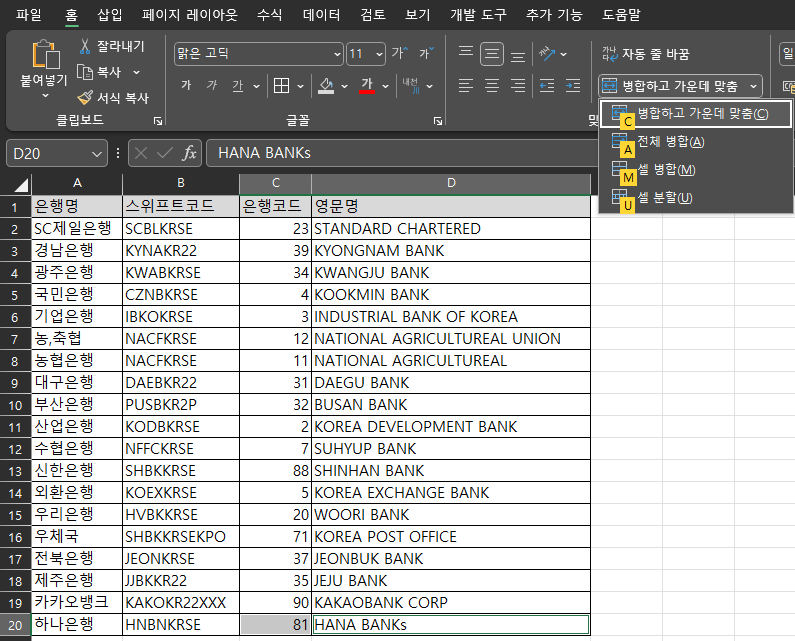This screenshot has height=641, width=795.
Task: Click the confirm checkmark formula icon
Action: (x=164, y=153)
